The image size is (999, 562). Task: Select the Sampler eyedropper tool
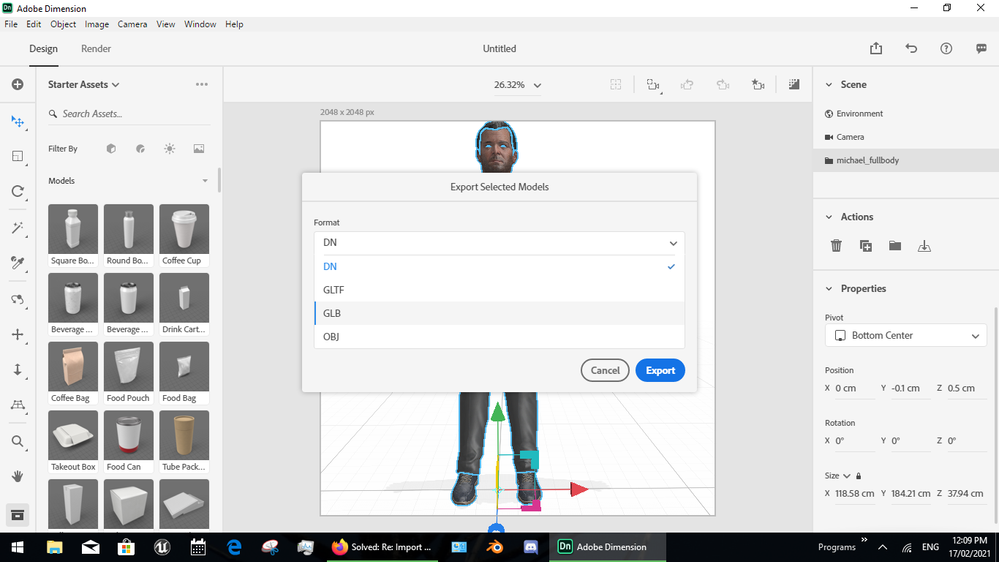17,263
